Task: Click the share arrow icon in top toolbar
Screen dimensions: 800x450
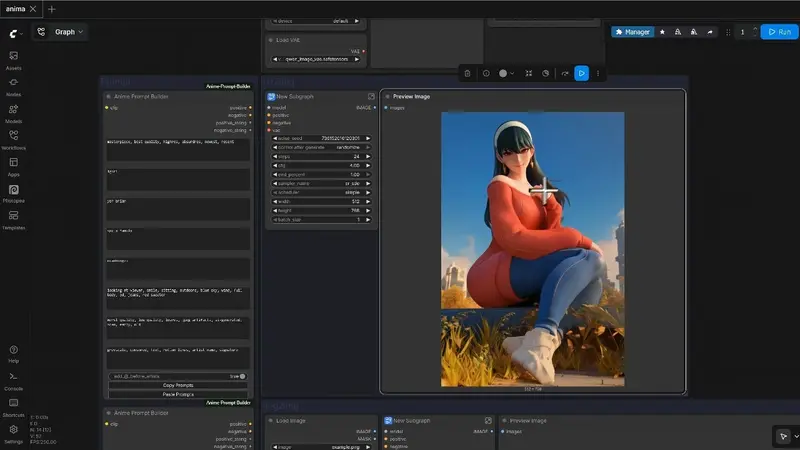Action: [710, 32]
